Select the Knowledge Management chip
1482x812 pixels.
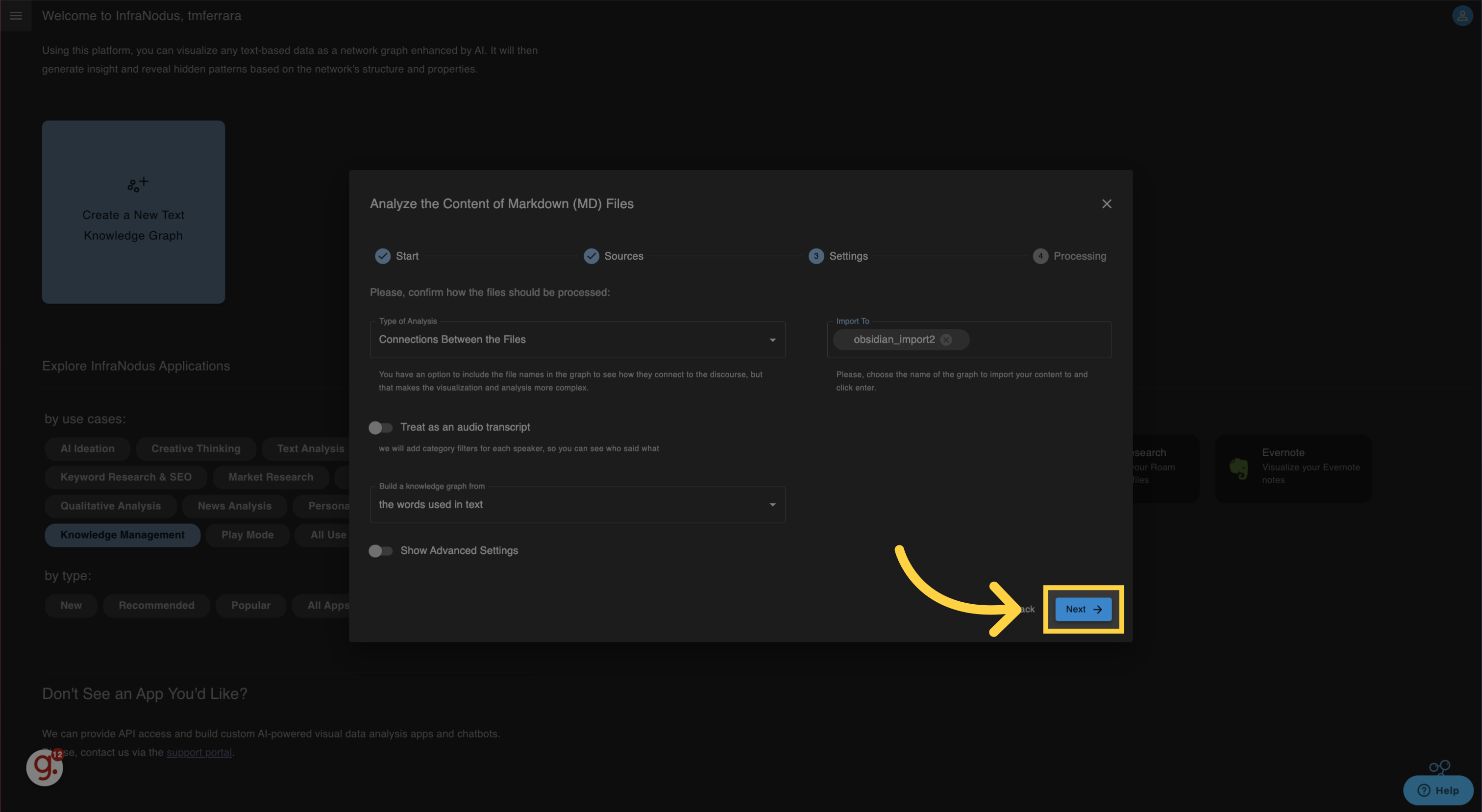click(123, 535)
